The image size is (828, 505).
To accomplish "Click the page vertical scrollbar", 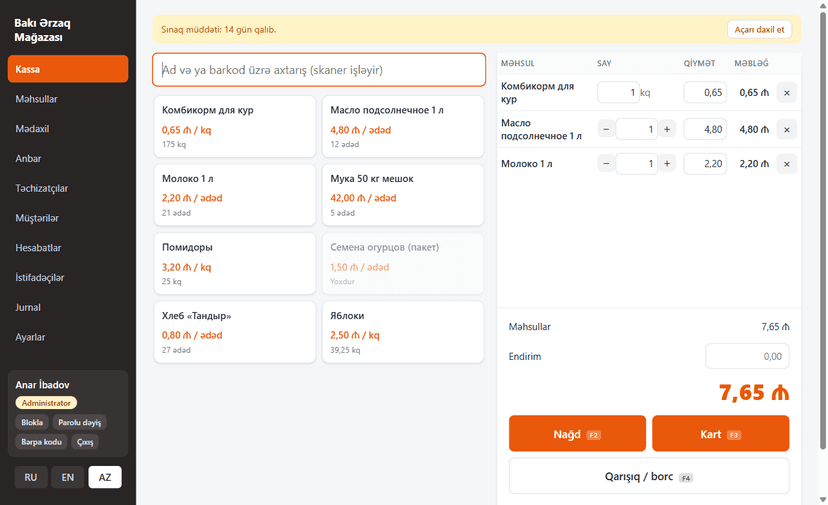I will 823,231.
